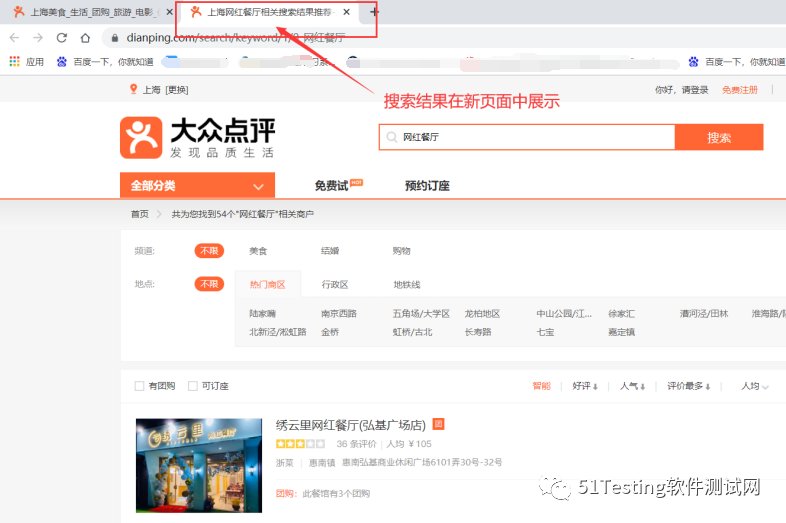Click the 浙菜 cuisine tag
This screenshot has height=523, width=786.
[x=285, y=462]
